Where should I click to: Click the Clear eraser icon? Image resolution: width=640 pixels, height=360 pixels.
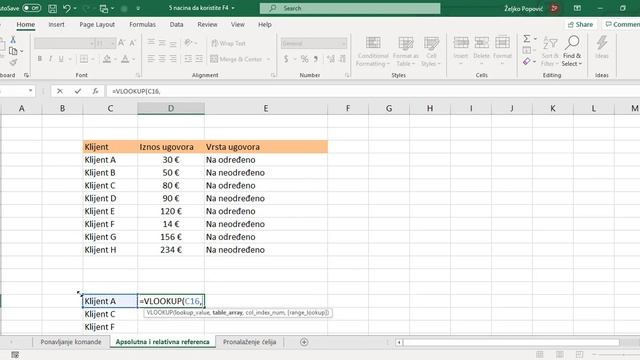(527, 62)
